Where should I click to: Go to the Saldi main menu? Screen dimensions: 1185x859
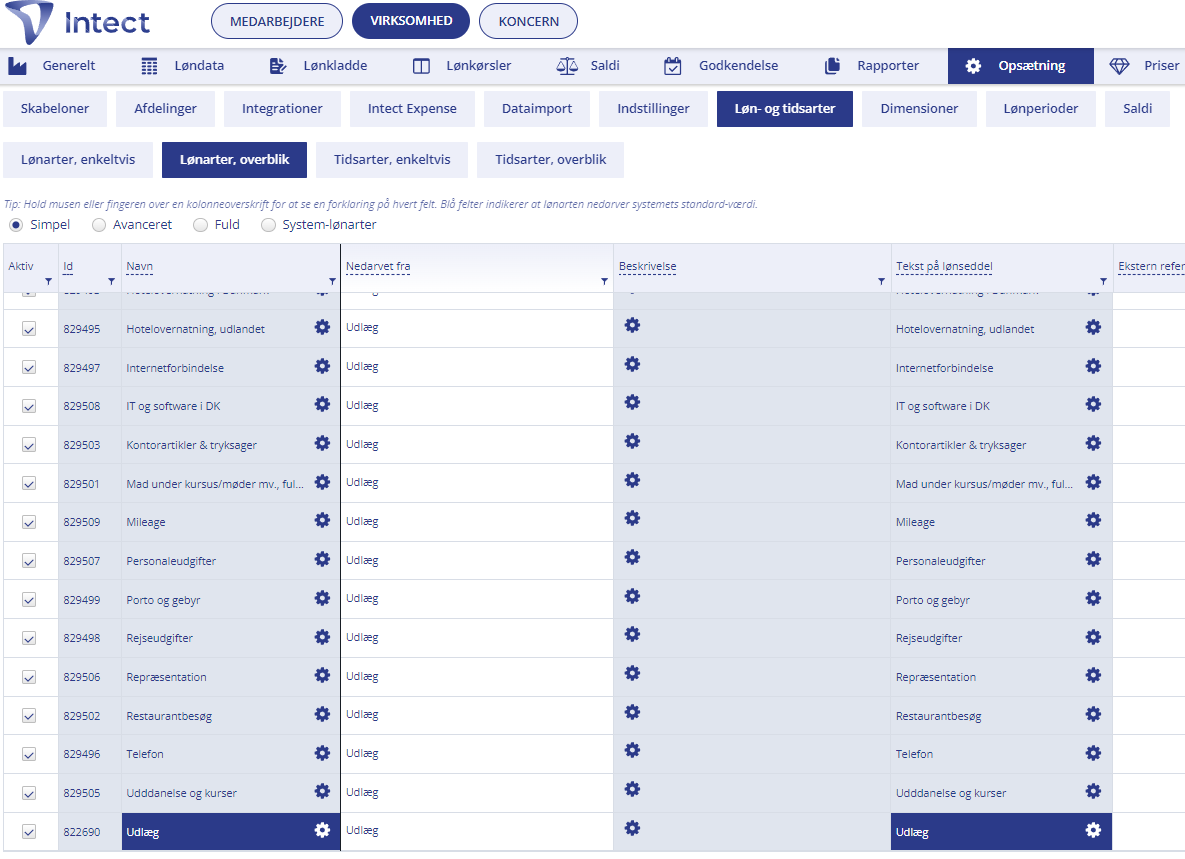point(588,66)
